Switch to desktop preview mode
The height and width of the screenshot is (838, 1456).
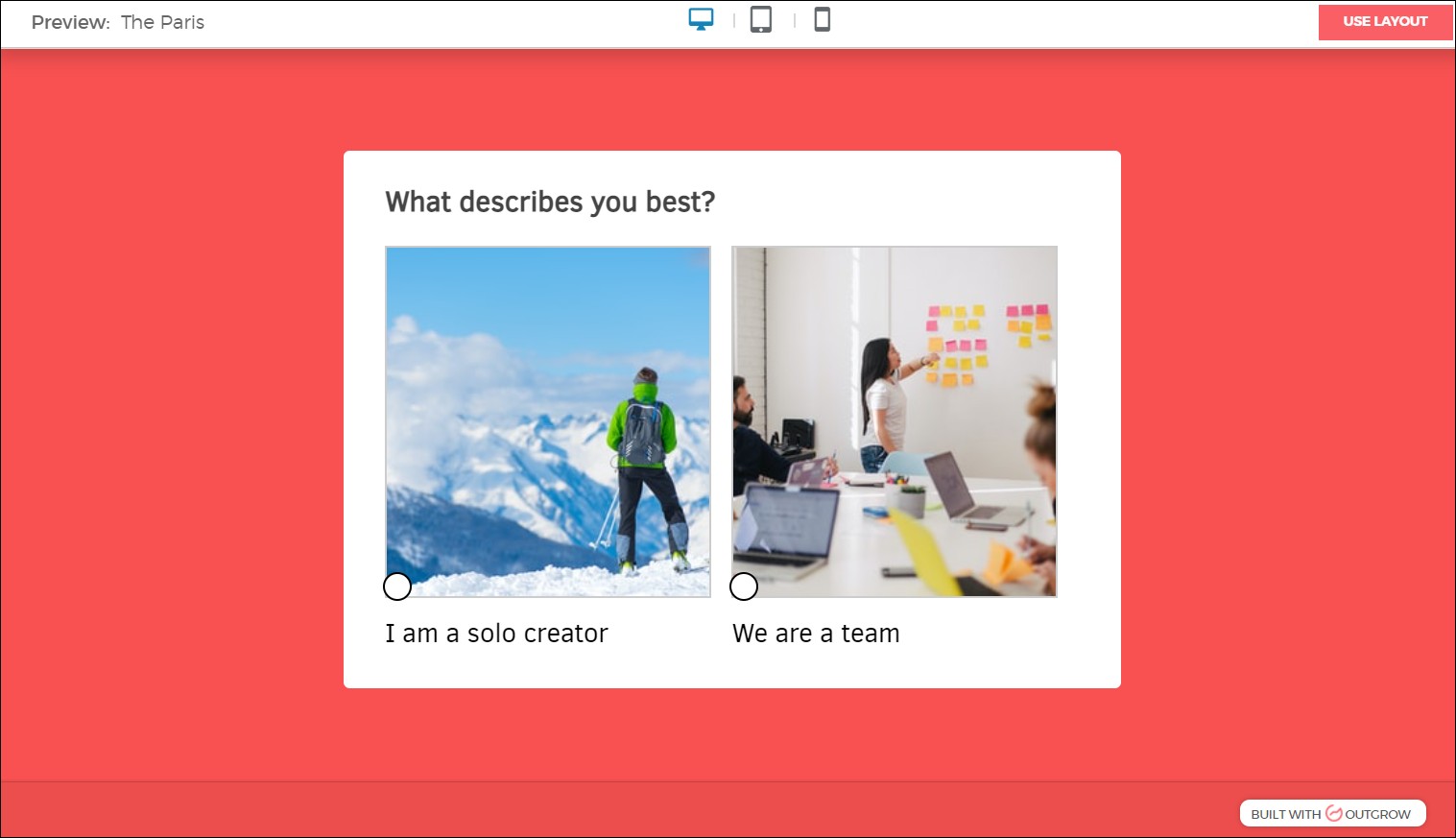[701, 19]
